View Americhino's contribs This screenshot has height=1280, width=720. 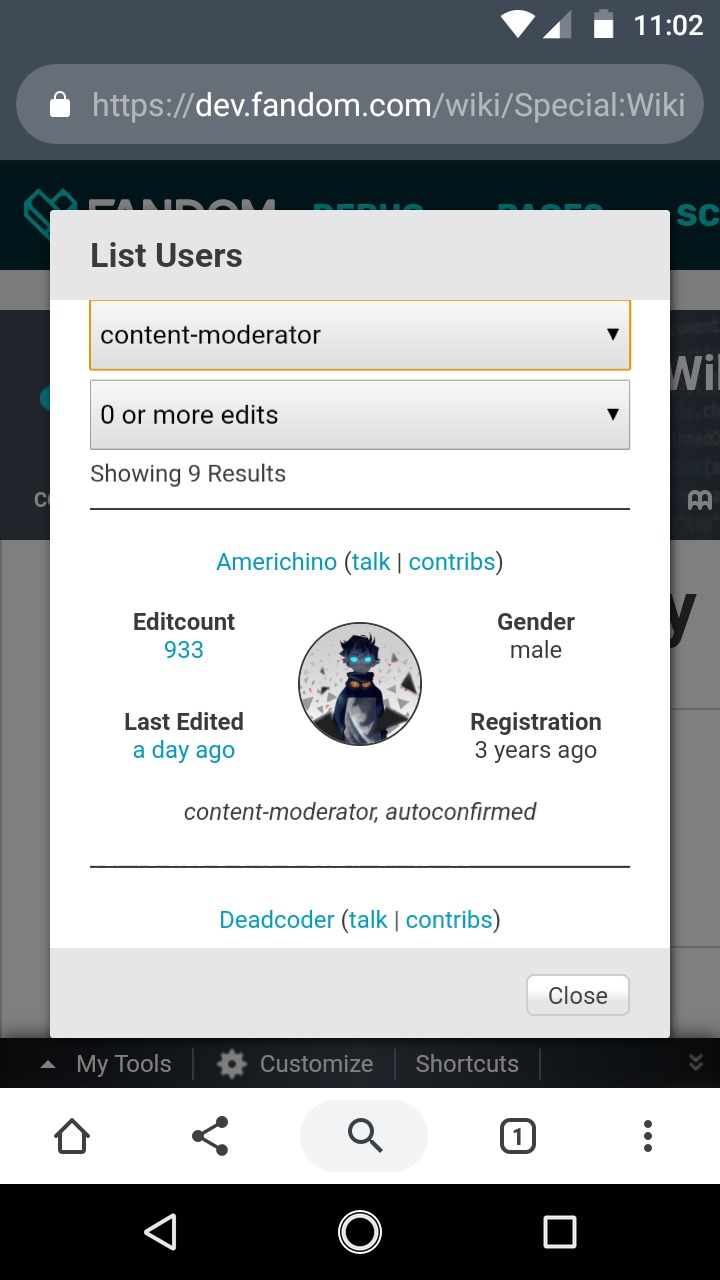click(x=452, y=562)
